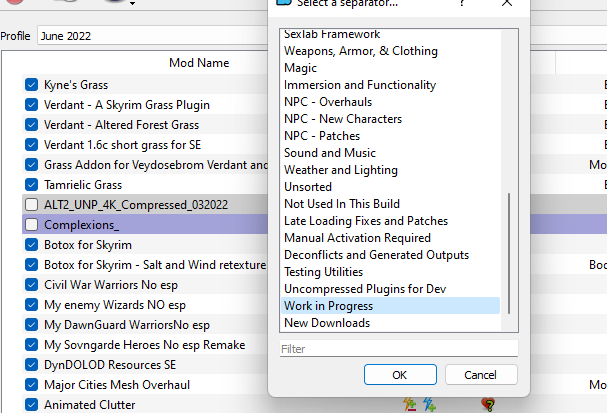Disable DynDOLOD Resources SE checkbox

(31, 365)
